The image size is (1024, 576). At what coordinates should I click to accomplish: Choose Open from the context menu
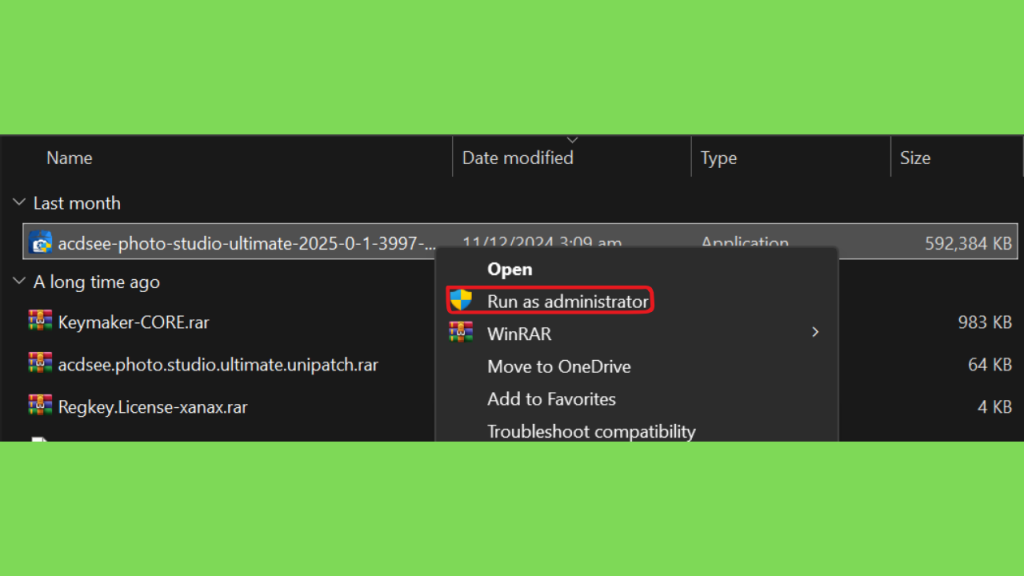coord(509,269)
